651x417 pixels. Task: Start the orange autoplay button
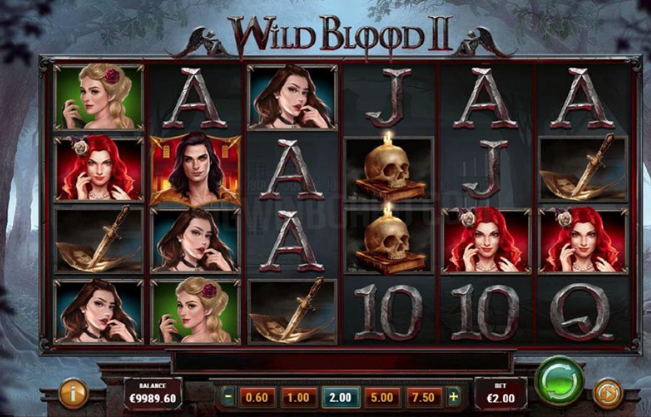(607, 393)
